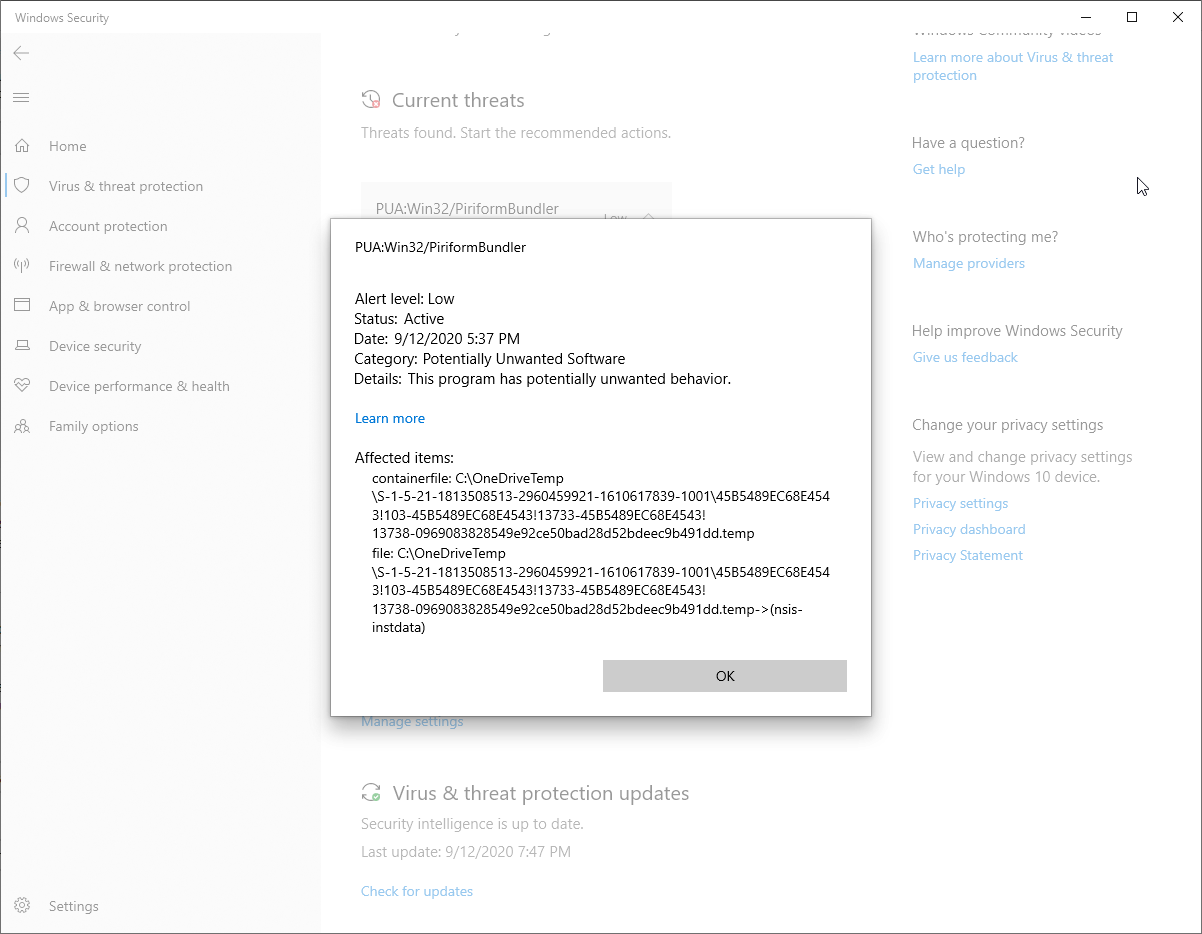Open the Learn more link in the dialog

tap(390, 418)
